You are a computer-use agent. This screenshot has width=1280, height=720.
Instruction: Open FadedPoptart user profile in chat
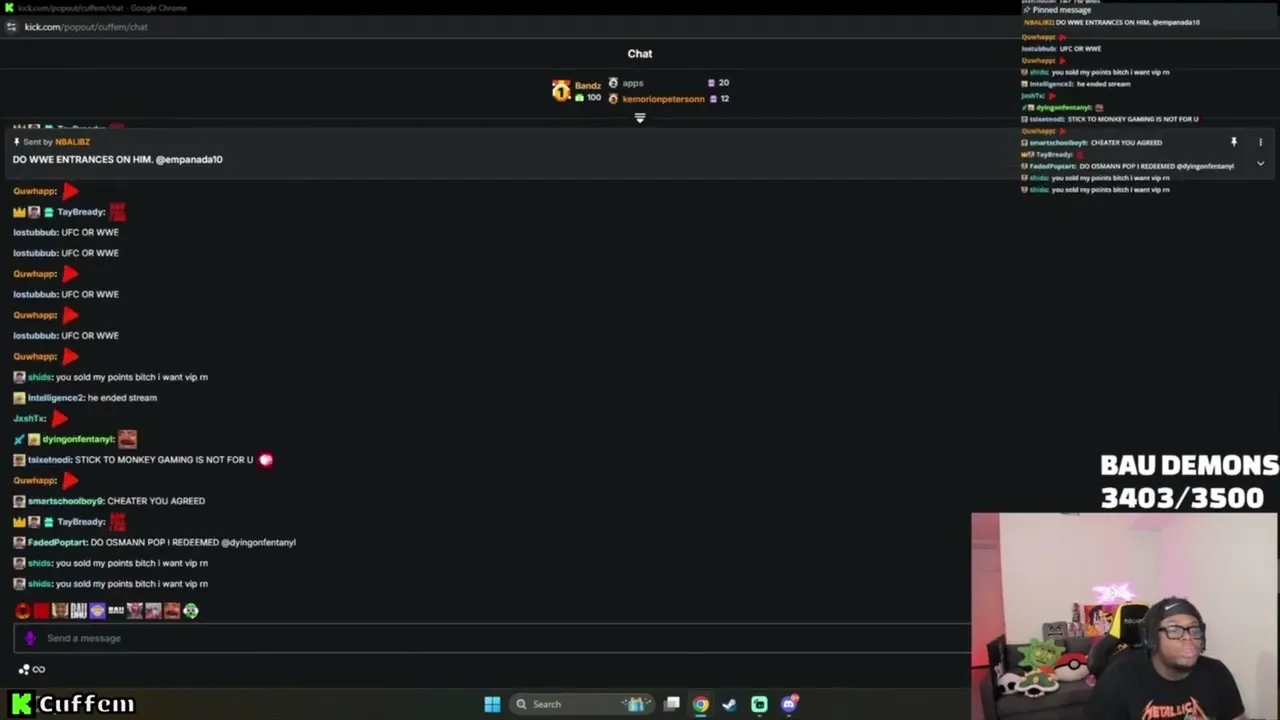57,542
